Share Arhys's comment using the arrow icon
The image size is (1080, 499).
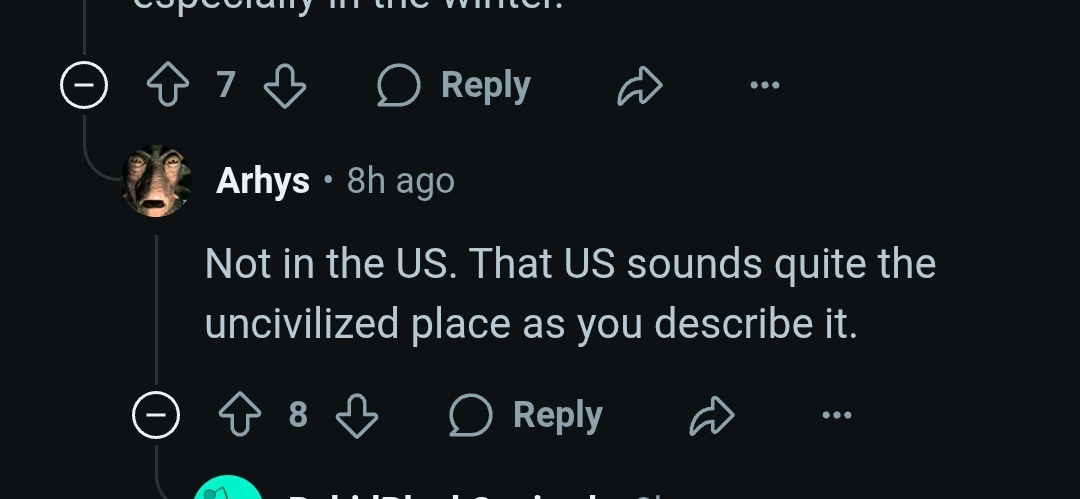coord(712,415)
